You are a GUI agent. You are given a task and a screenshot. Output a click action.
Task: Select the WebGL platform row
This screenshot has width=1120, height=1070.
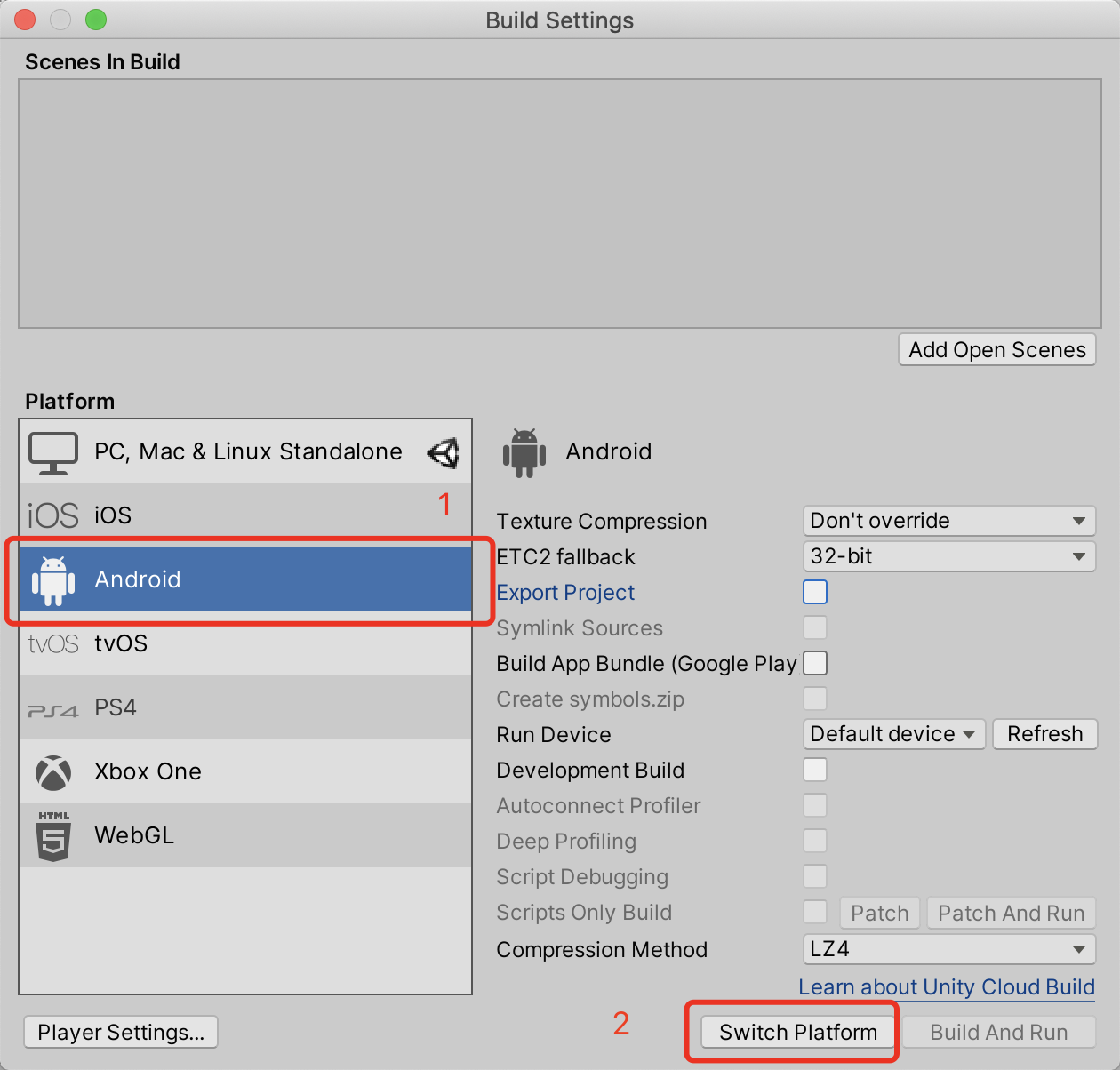point(245,835)
